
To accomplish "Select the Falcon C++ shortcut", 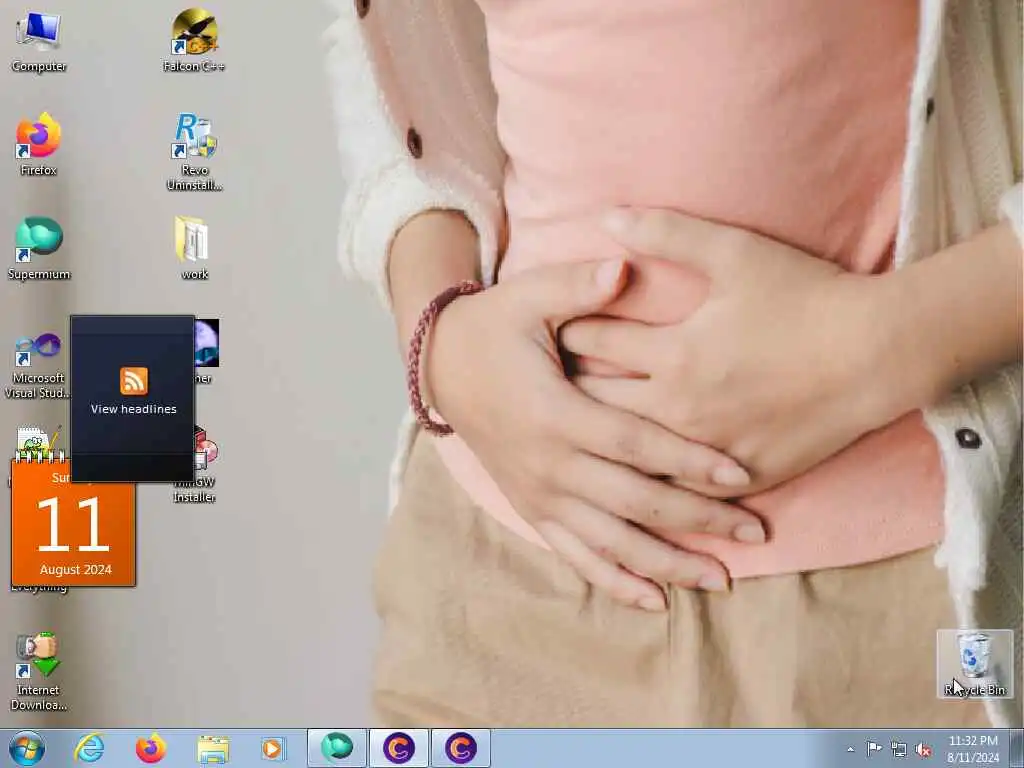I will [x=194, y=40].
